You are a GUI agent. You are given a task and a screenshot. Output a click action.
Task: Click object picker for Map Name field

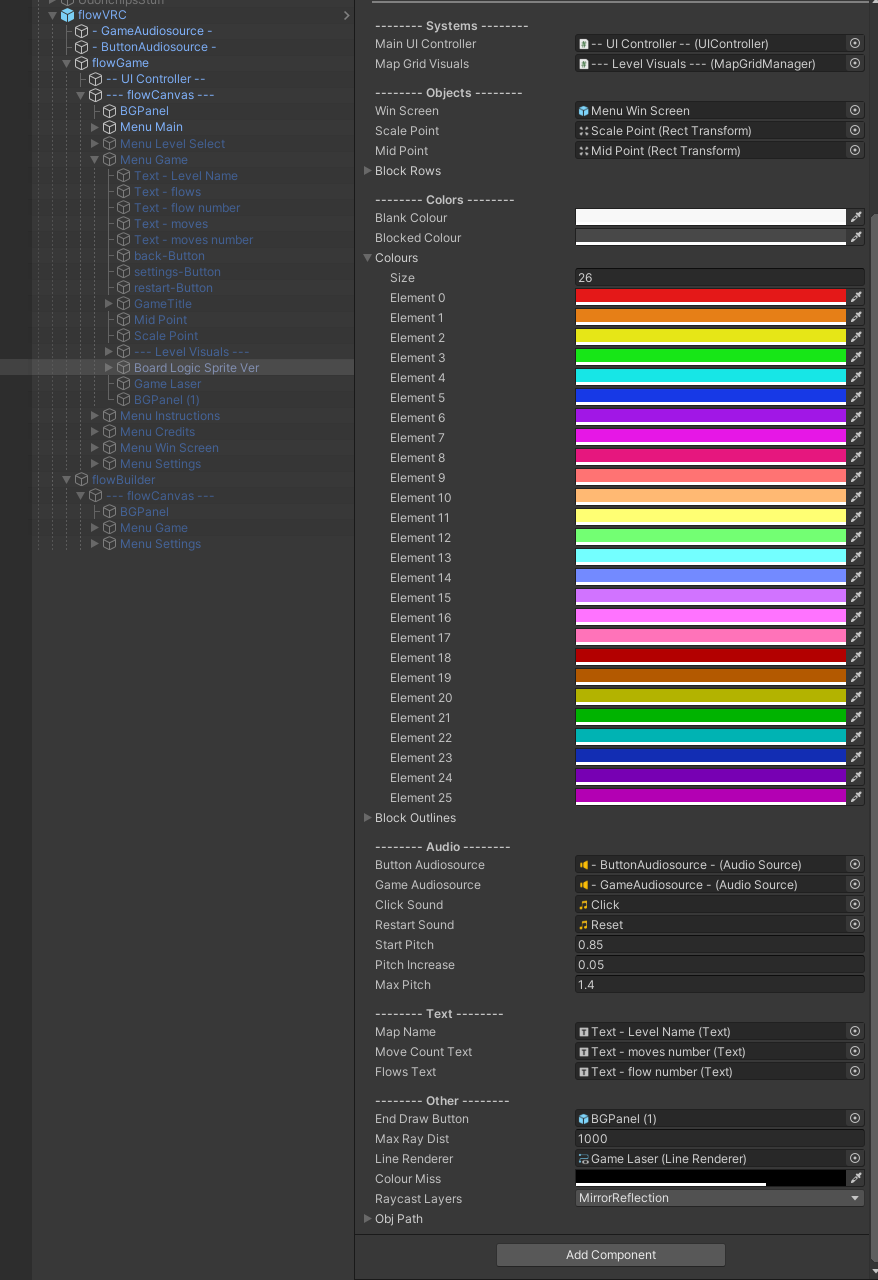point(855,1032)
